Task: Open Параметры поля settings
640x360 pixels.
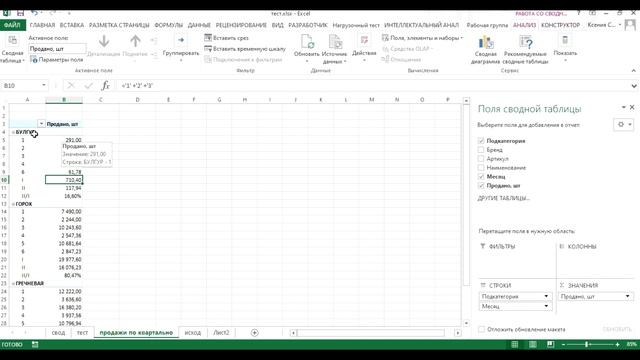Action: (x=56, y=60)
